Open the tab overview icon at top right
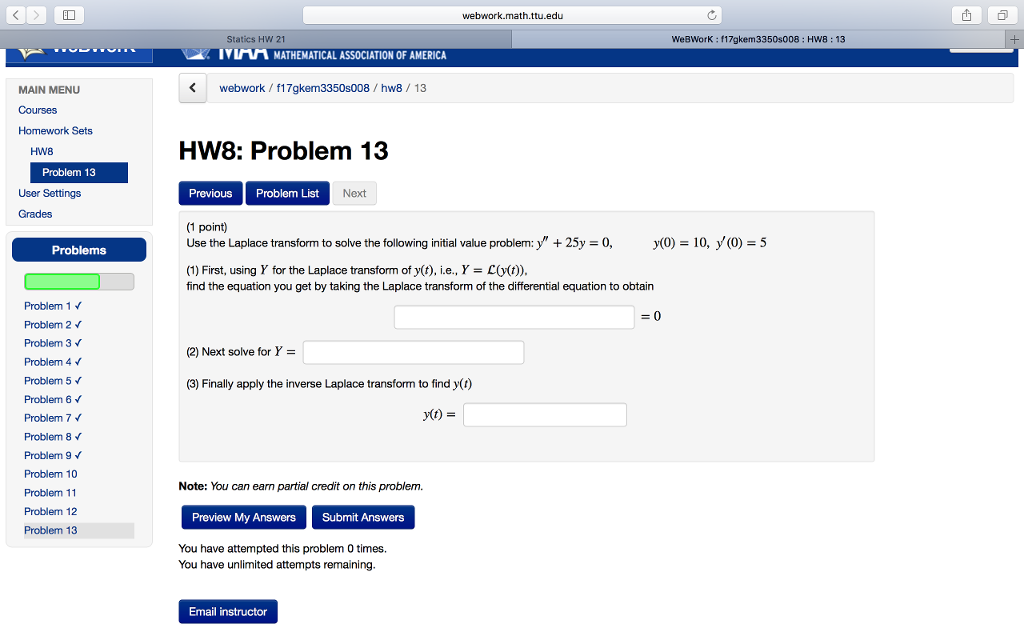1024x640 pixels. tap(1005, 15)
